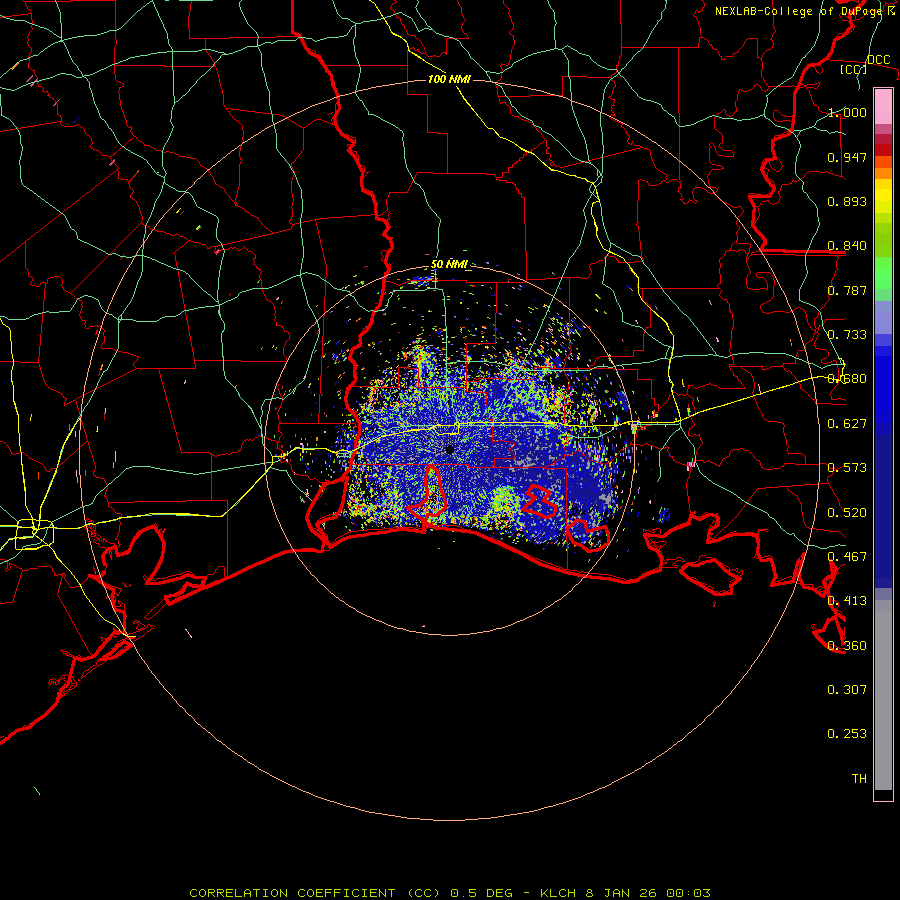Click the KLCH 8 JAN 26 00:03 timestamp
Viewport: 900px width, 900px height.
[625, 893]
